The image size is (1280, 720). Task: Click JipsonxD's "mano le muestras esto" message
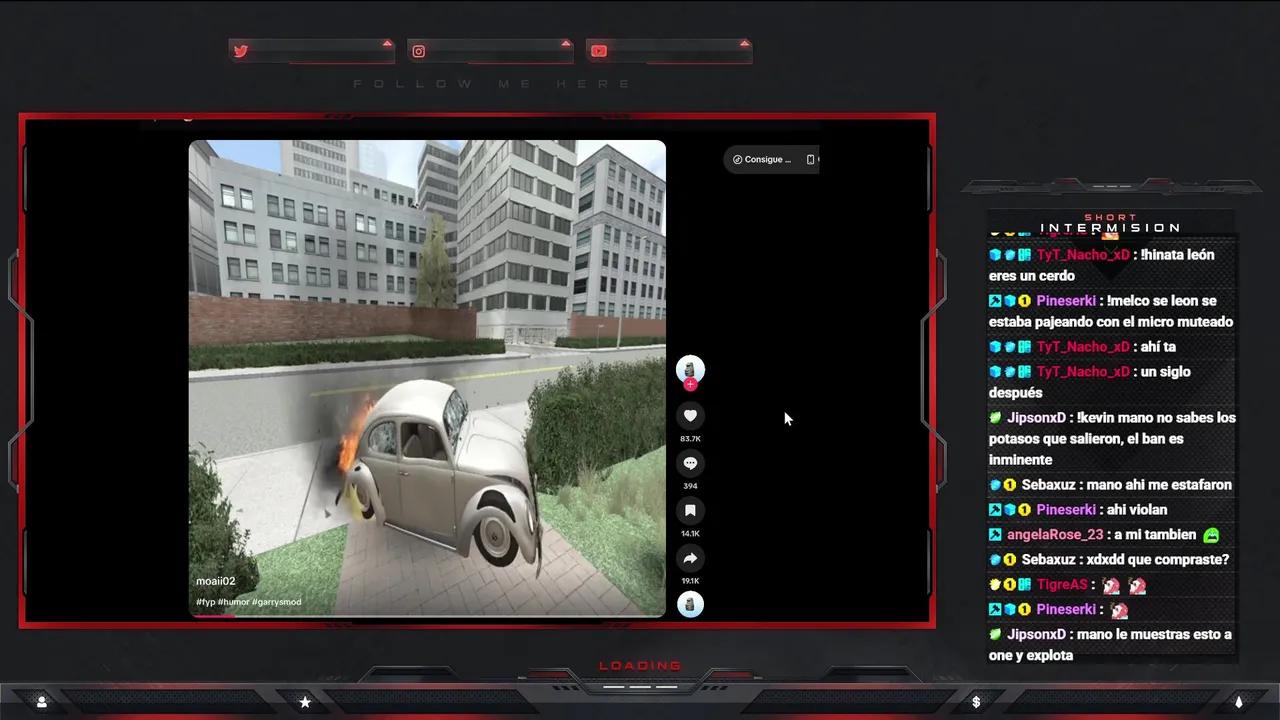(x=1110, y=645)
